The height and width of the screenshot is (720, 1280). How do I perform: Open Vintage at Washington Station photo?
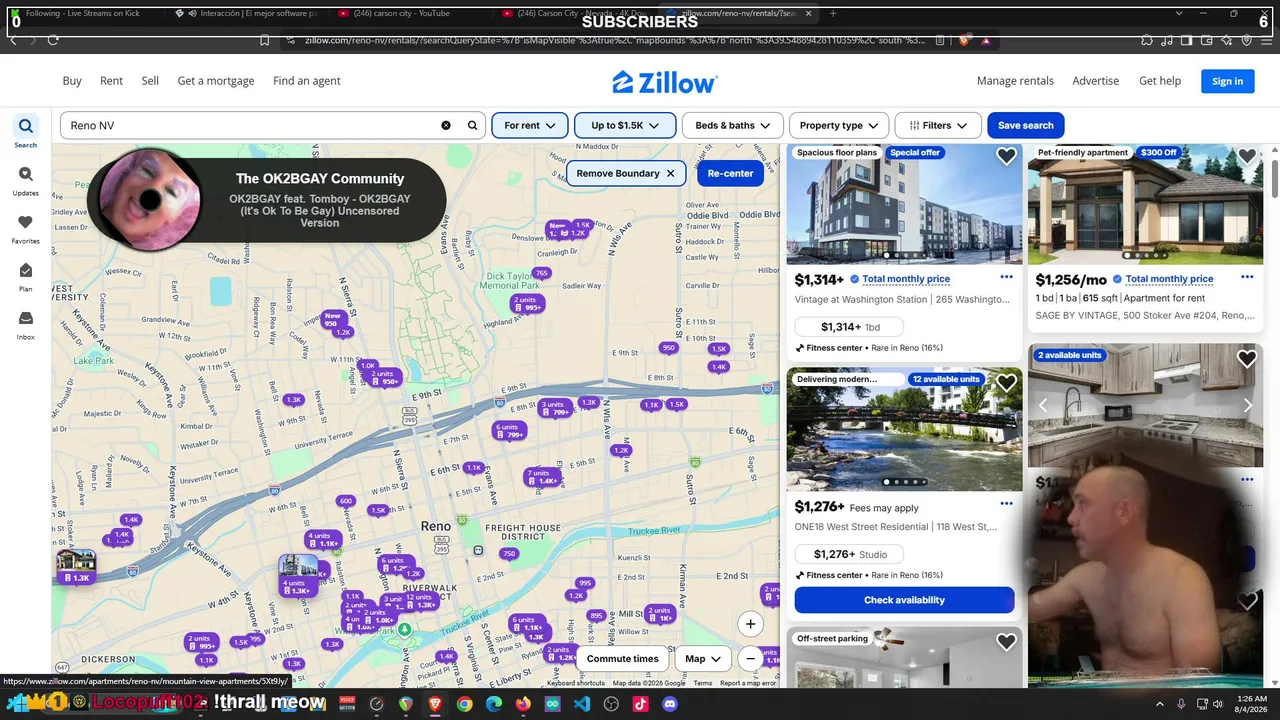pyautogui.click(x=904, y=205)
